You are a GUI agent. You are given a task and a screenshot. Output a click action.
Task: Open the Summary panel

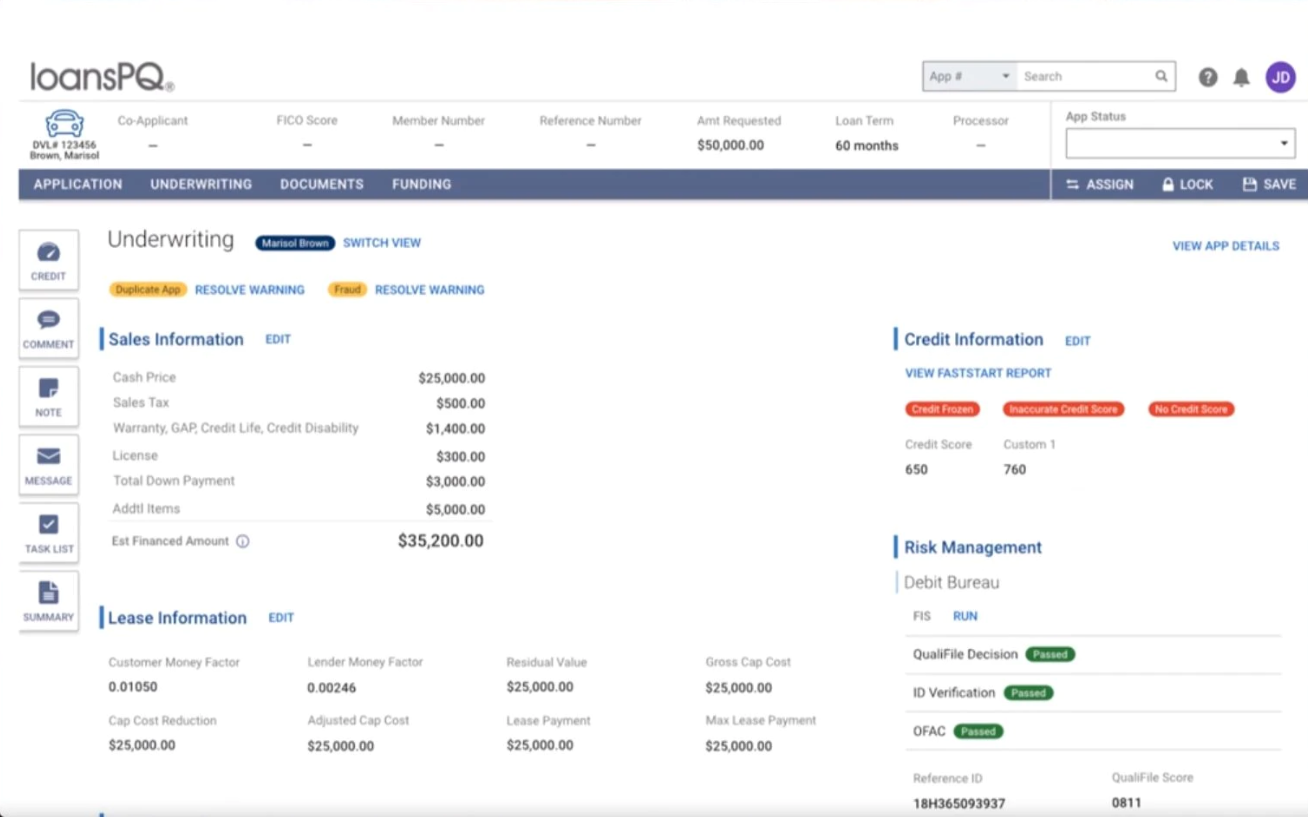coord(48,601)
